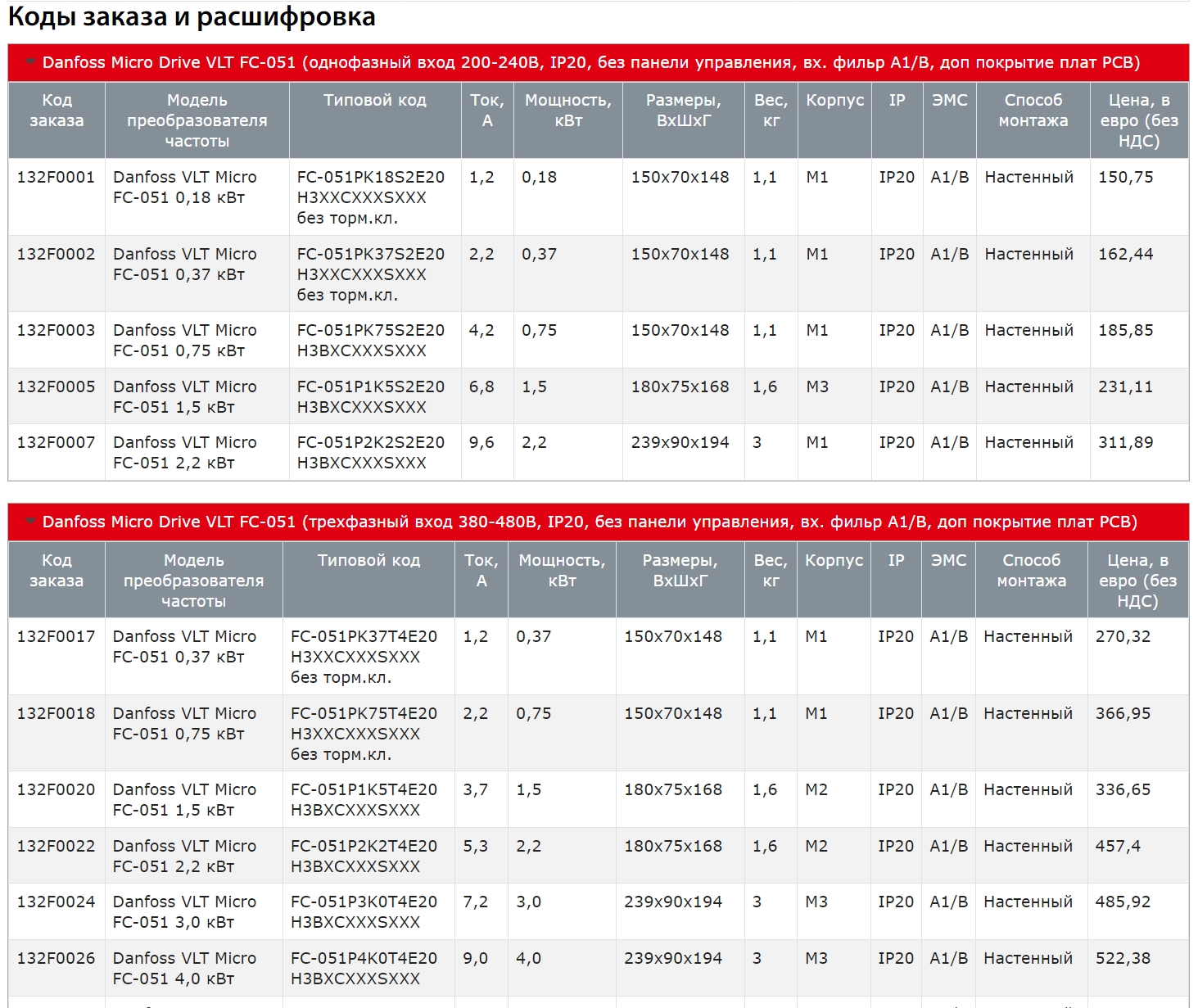The height and width of the screenshot is (1008, 1198).
Task: Select order code 132F0003
Action: 56,330
